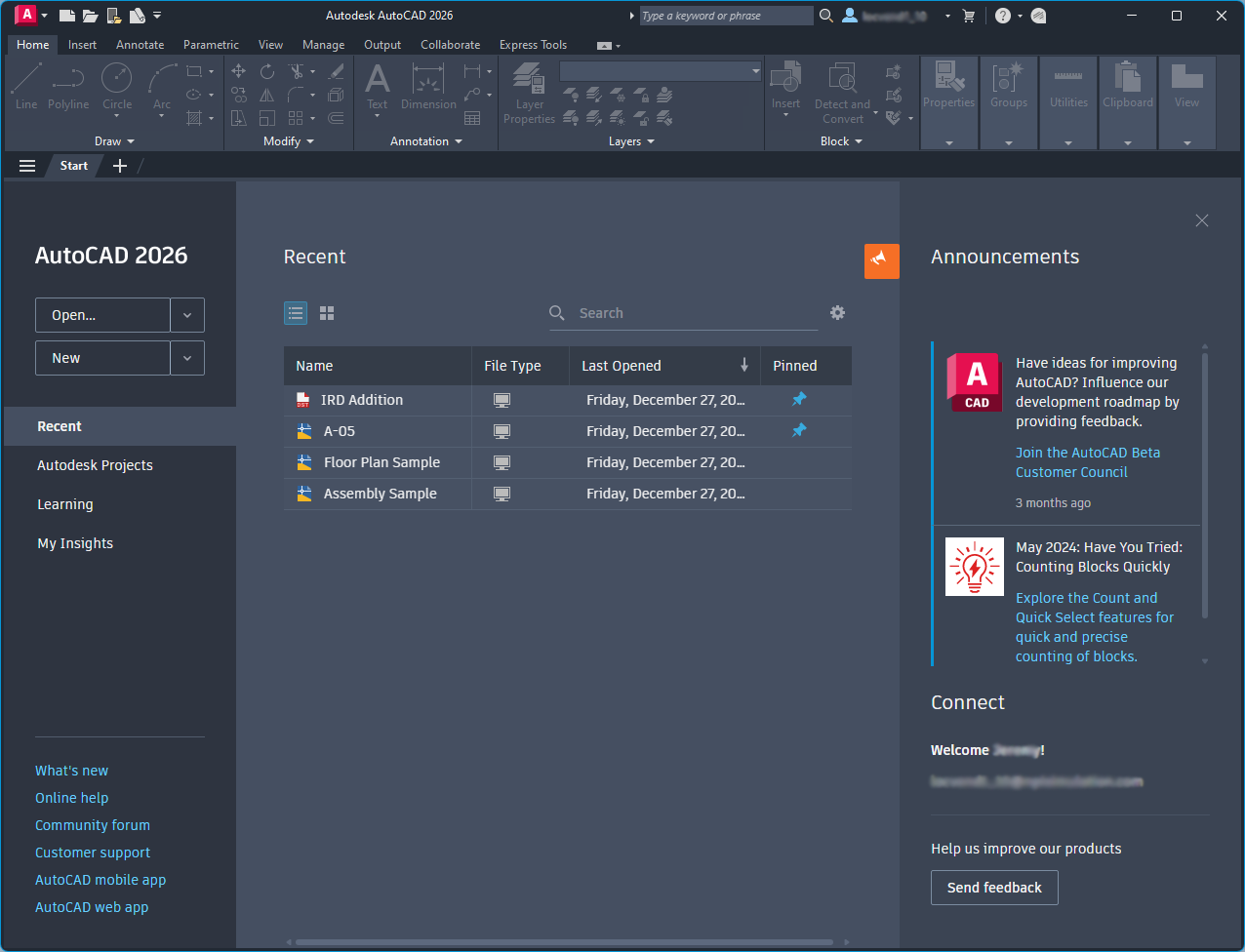Open the Floor Plan Sample file row
1245x952 pixels.
pos(568,462)
